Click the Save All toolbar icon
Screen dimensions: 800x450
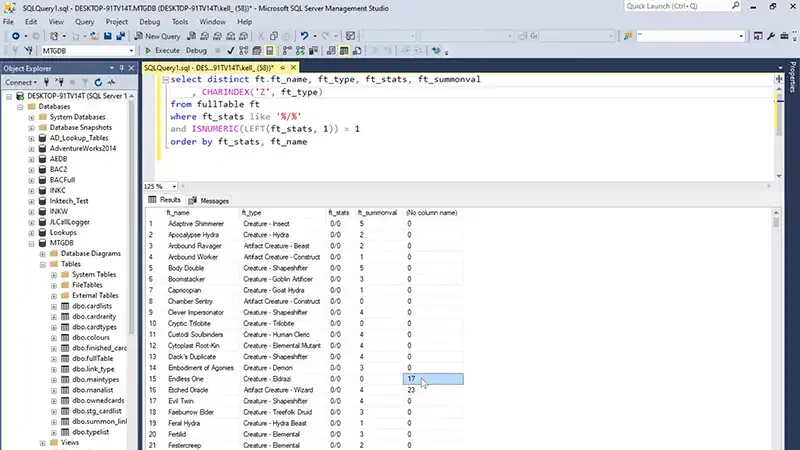coord(120,35)
